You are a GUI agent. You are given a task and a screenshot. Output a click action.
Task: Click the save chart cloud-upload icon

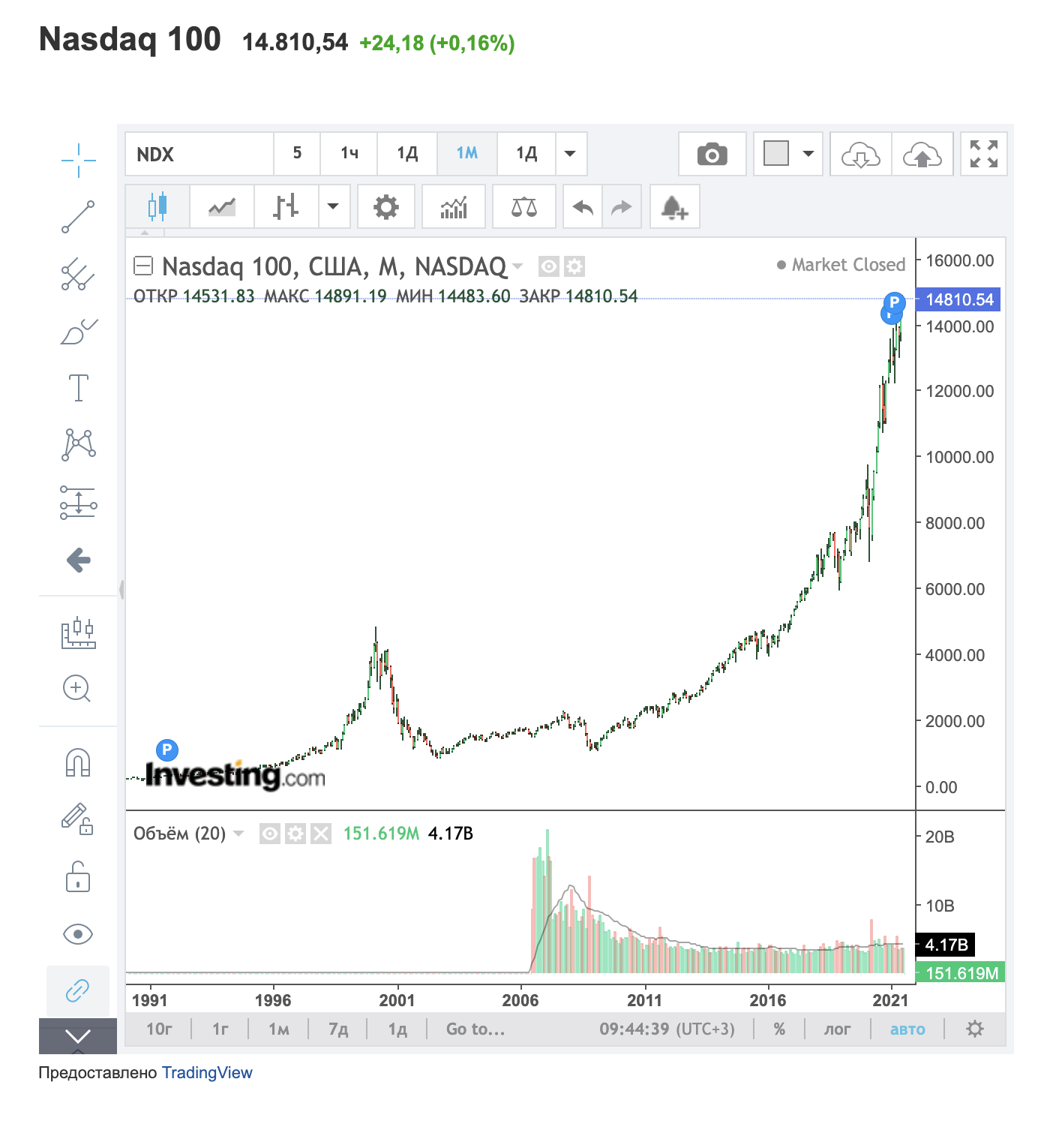tap(922, 154)
